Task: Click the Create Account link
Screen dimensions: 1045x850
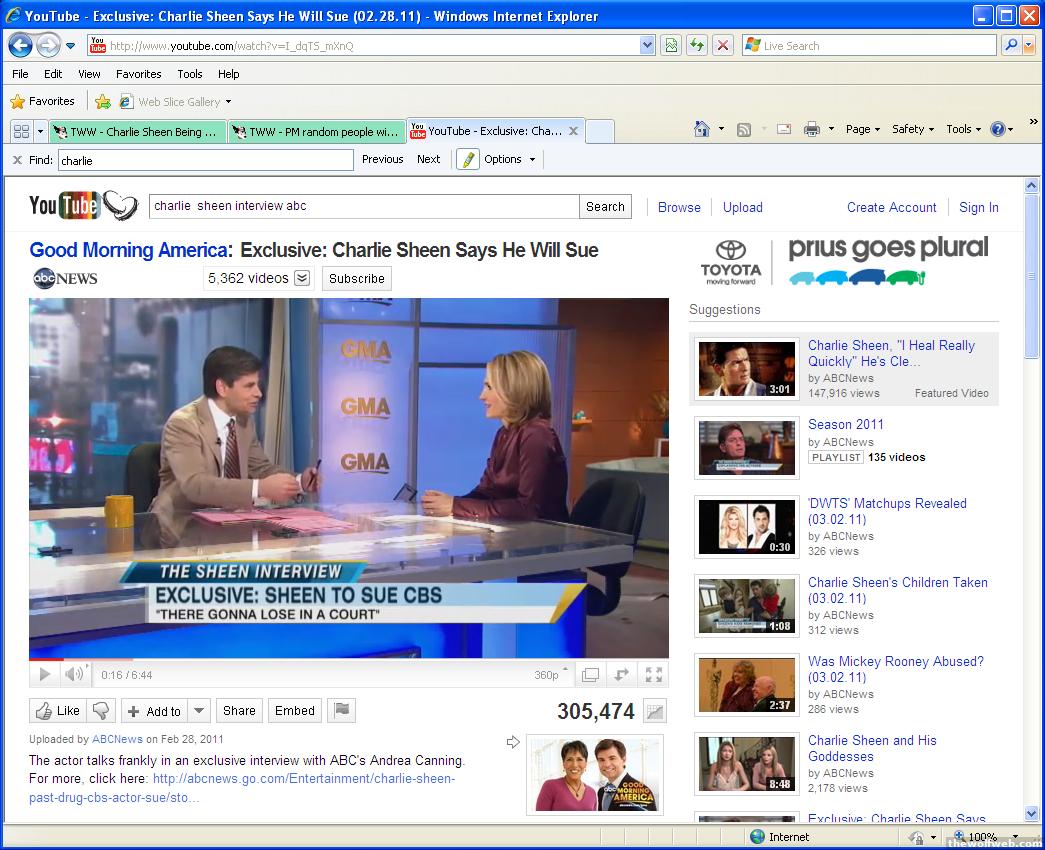Action: 892,207
